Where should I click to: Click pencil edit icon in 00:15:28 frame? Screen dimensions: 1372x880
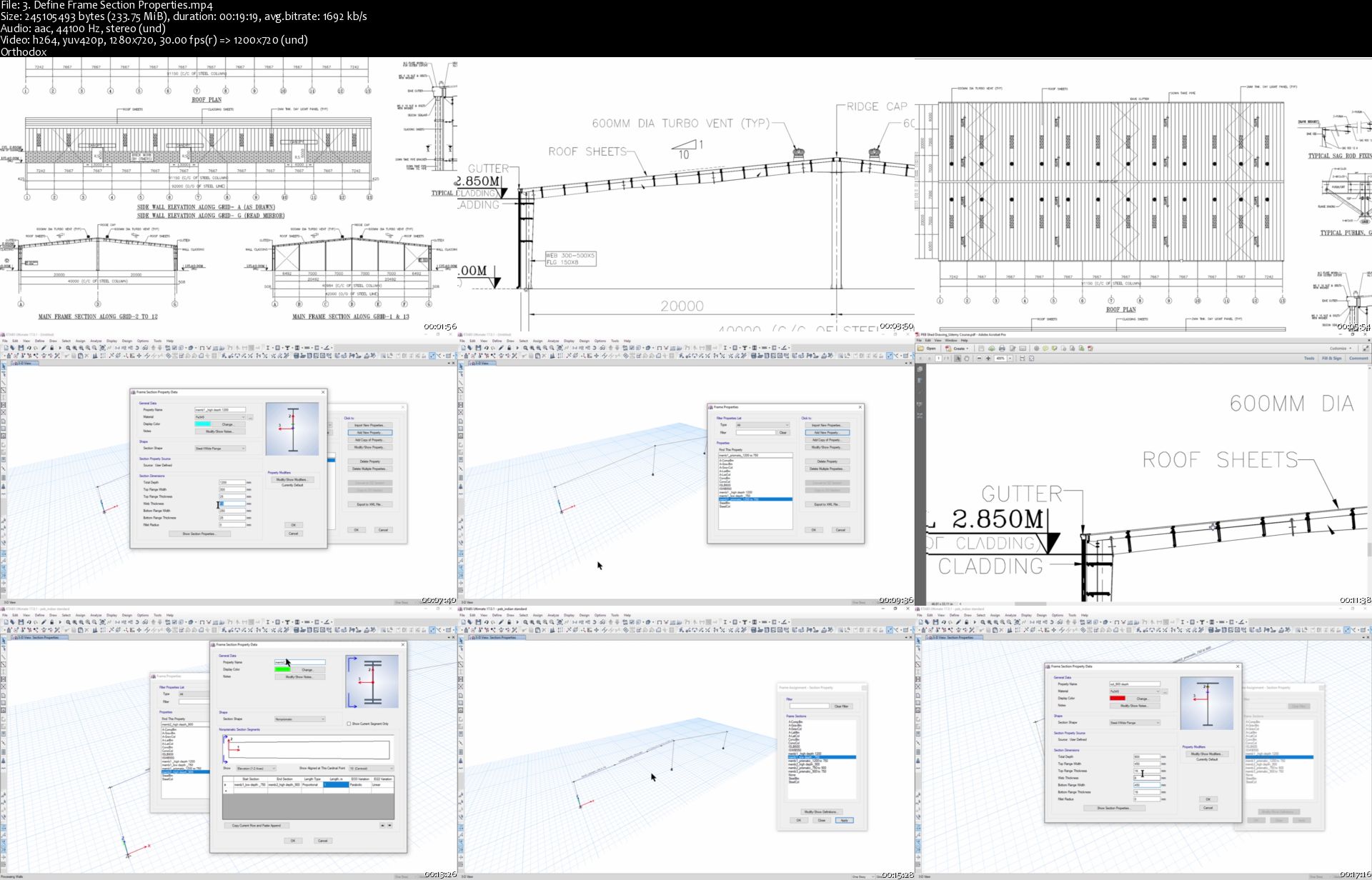pos(501,622)
